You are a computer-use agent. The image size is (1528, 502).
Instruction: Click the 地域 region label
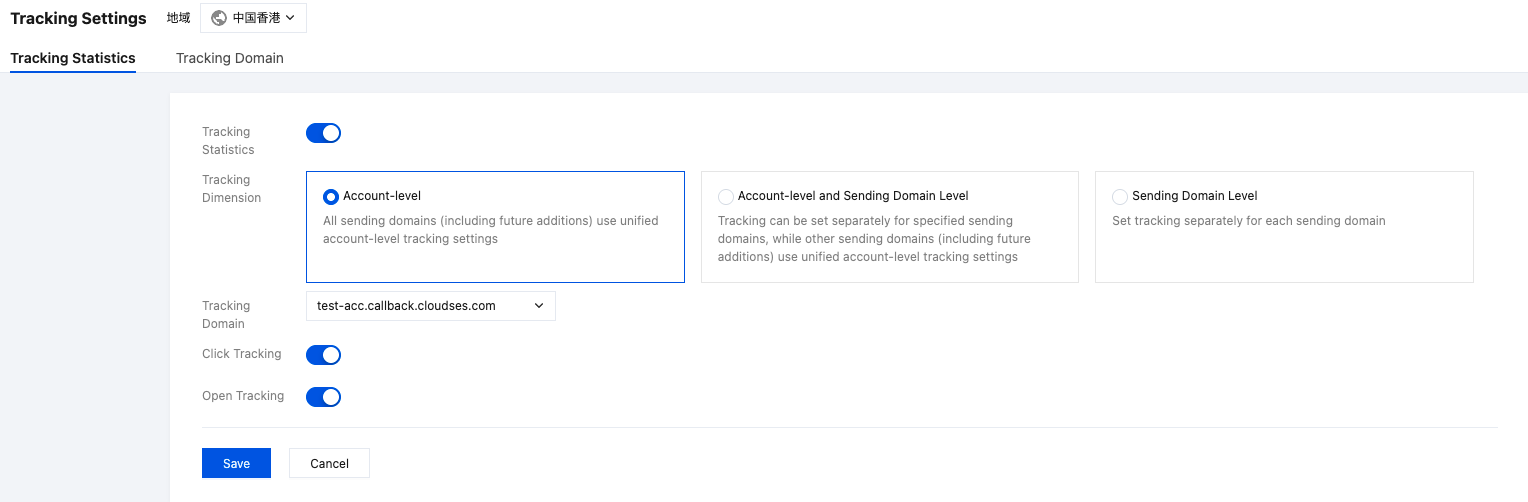179,18
